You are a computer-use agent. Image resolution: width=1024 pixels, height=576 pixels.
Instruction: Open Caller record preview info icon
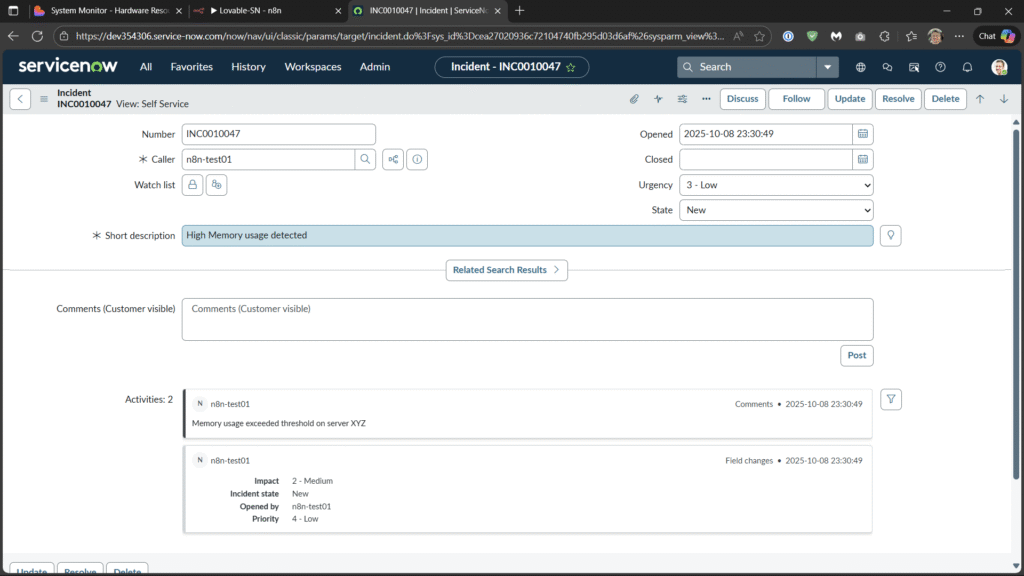[418, 159]
